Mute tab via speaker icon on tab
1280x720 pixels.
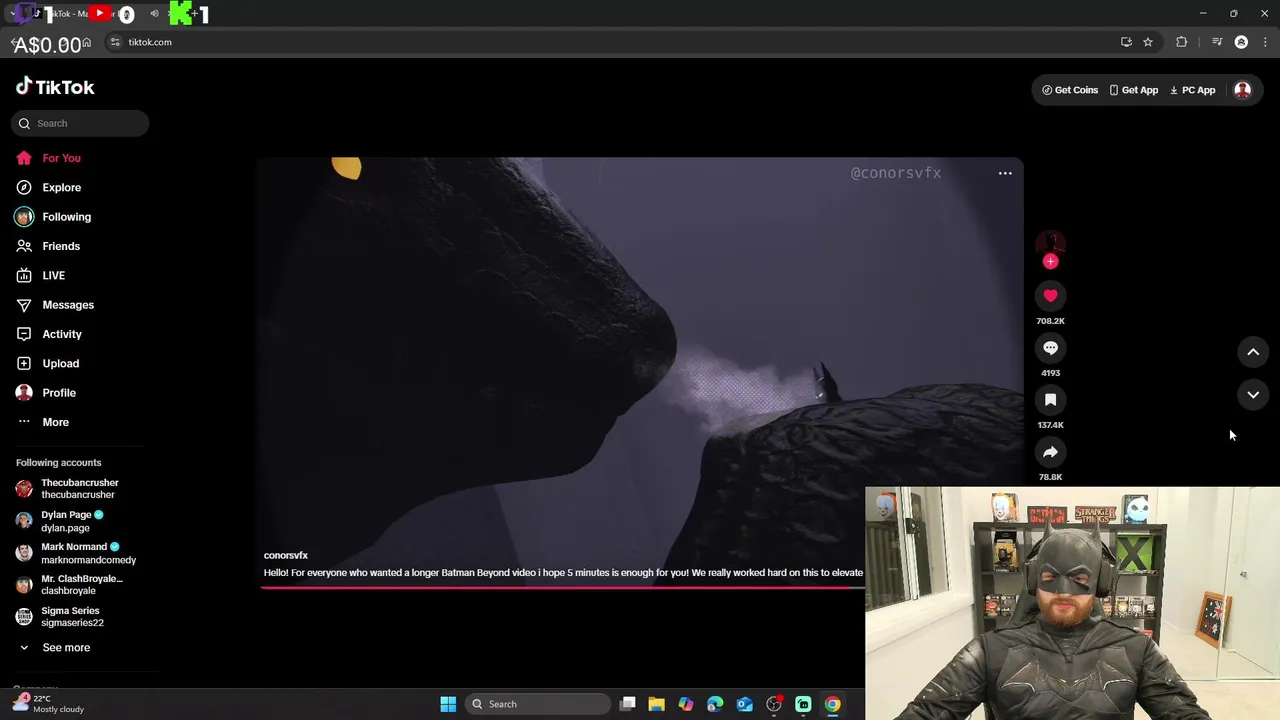(154, 14)
